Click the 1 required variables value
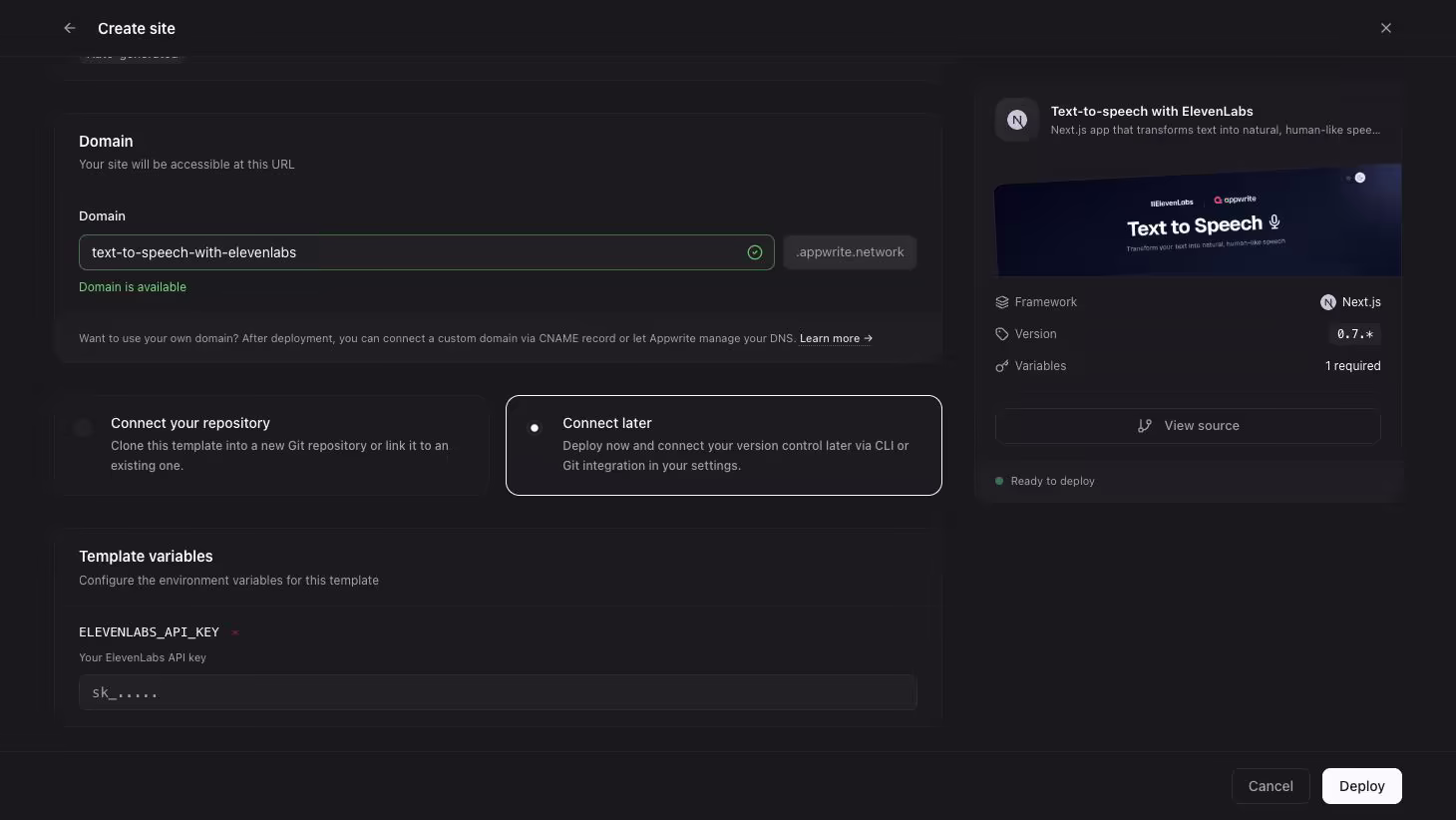The height and width of the screenshot is (820, 1456). point(1353,366)
